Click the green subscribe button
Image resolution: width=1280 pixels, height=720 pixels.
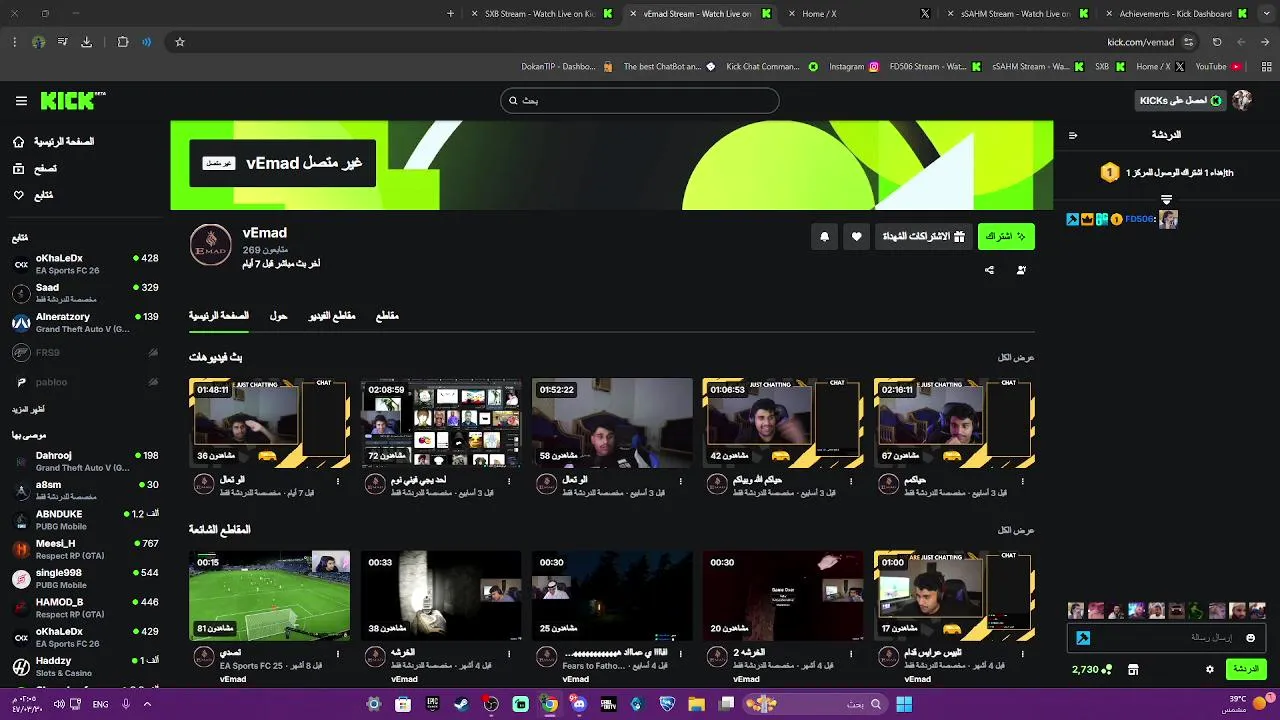pyautogui.click(x=1006, y=237)
